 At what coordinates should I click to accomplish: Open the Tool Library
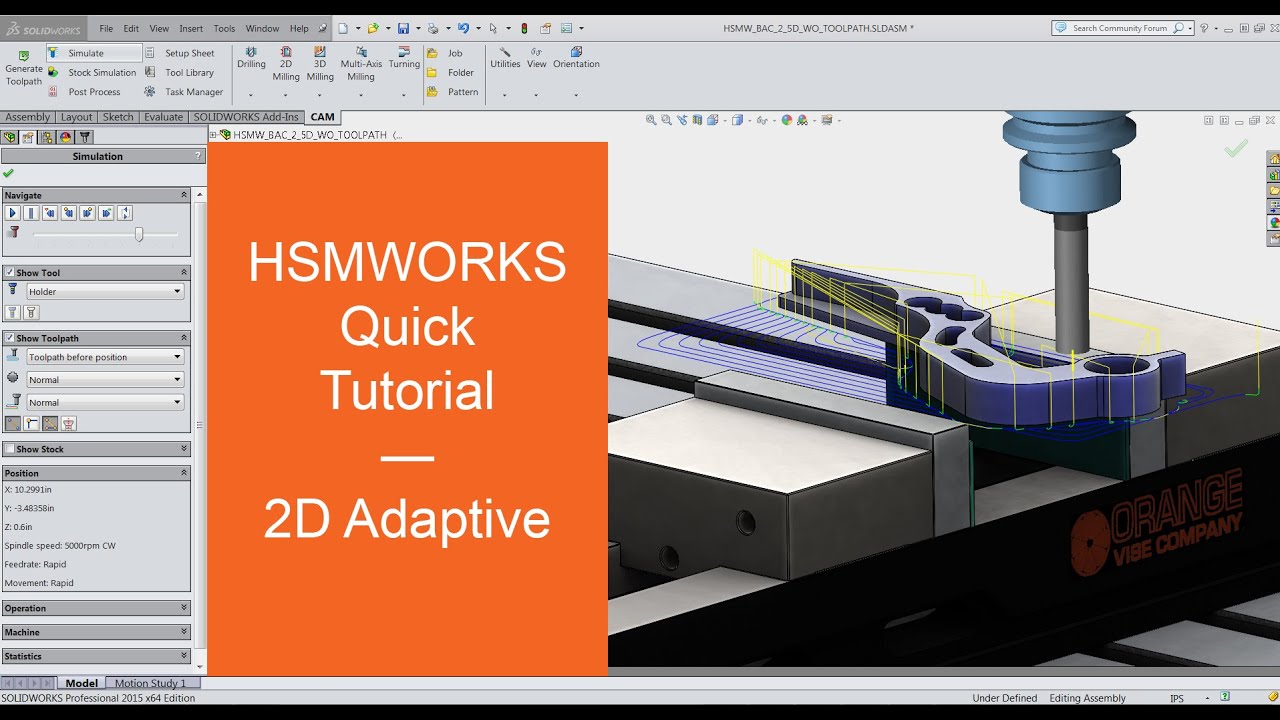[180, 72]
